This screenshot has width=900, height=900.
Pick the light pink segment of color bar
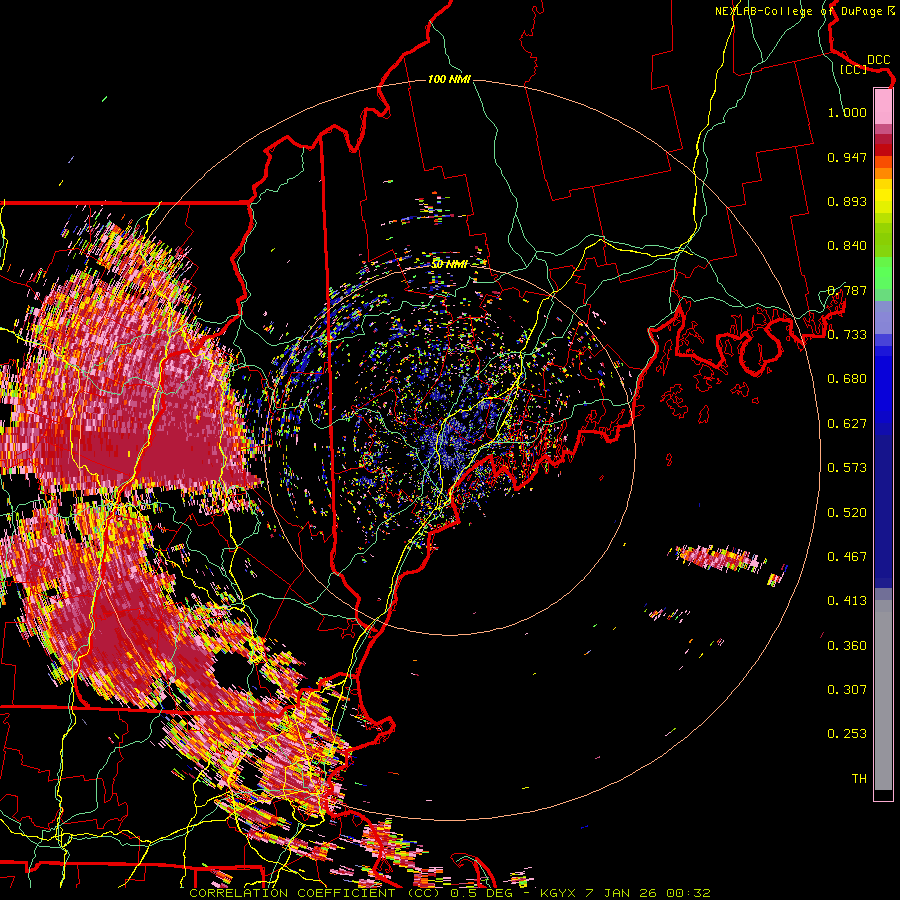pos(883,106)
